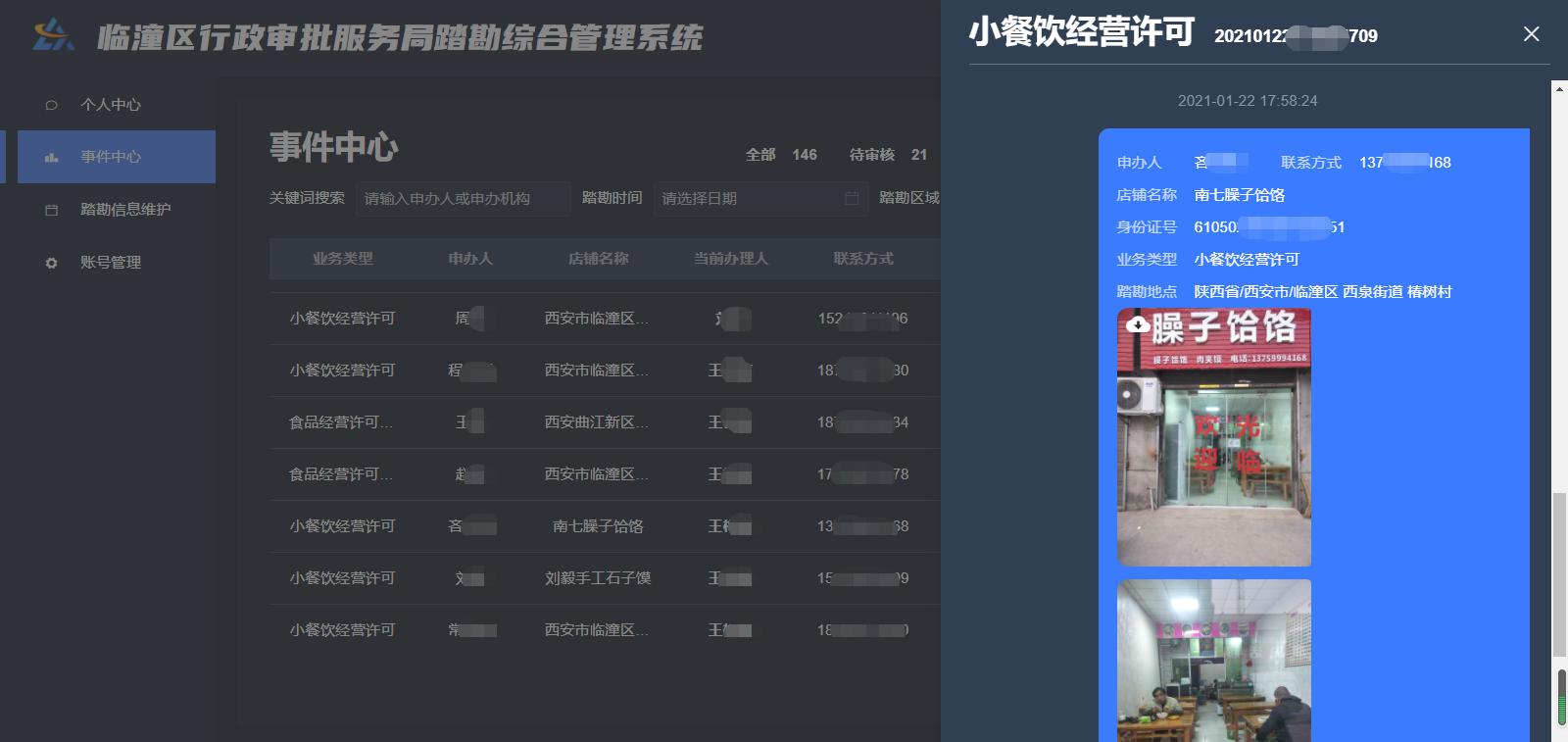1568x742 pixels.
Task: Click the 事件中心 page heading
Action: 334,147
